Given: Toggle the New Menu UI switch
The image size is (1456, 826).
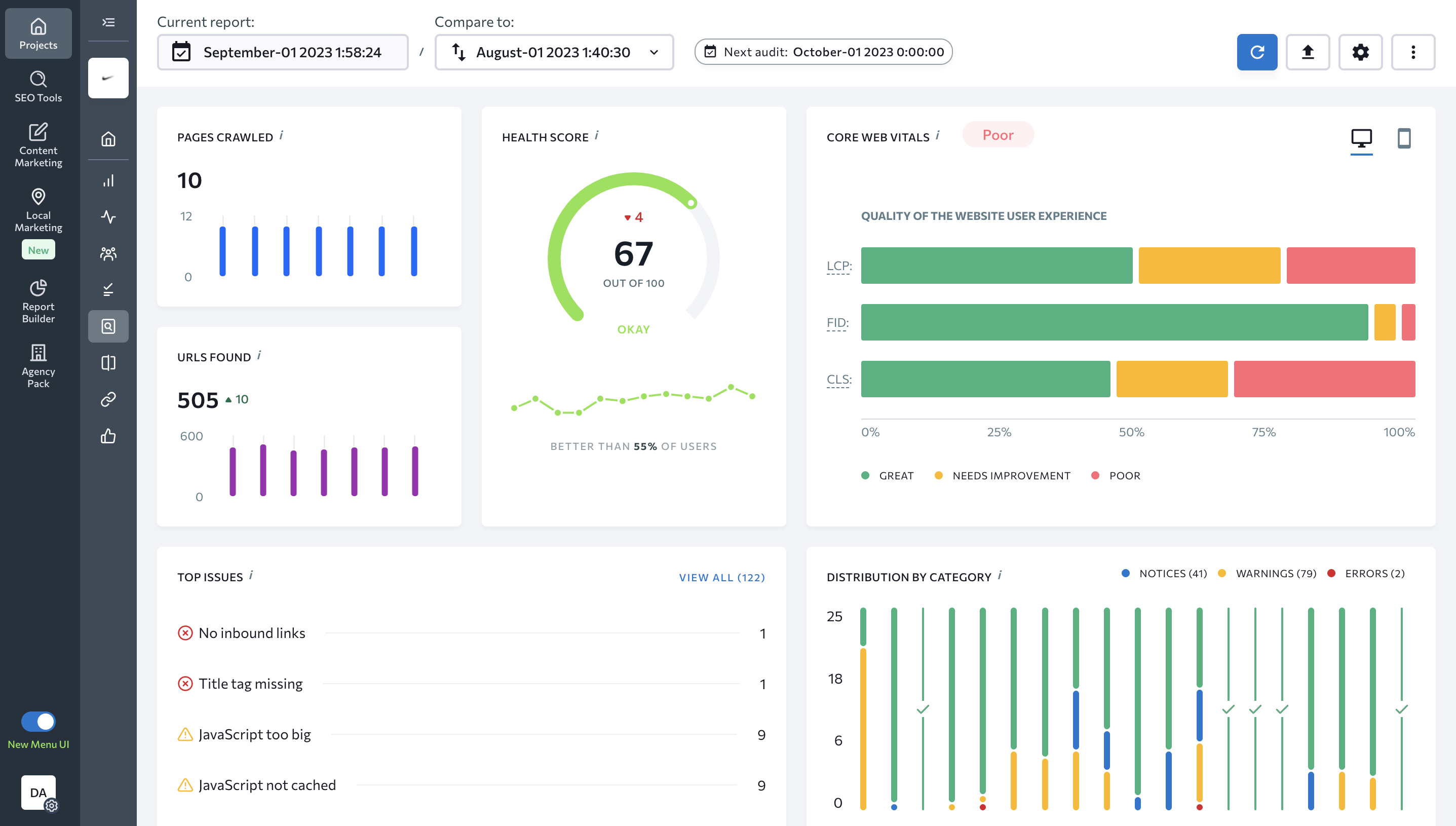Looking at the screenshot, I should tap(38, 721).
